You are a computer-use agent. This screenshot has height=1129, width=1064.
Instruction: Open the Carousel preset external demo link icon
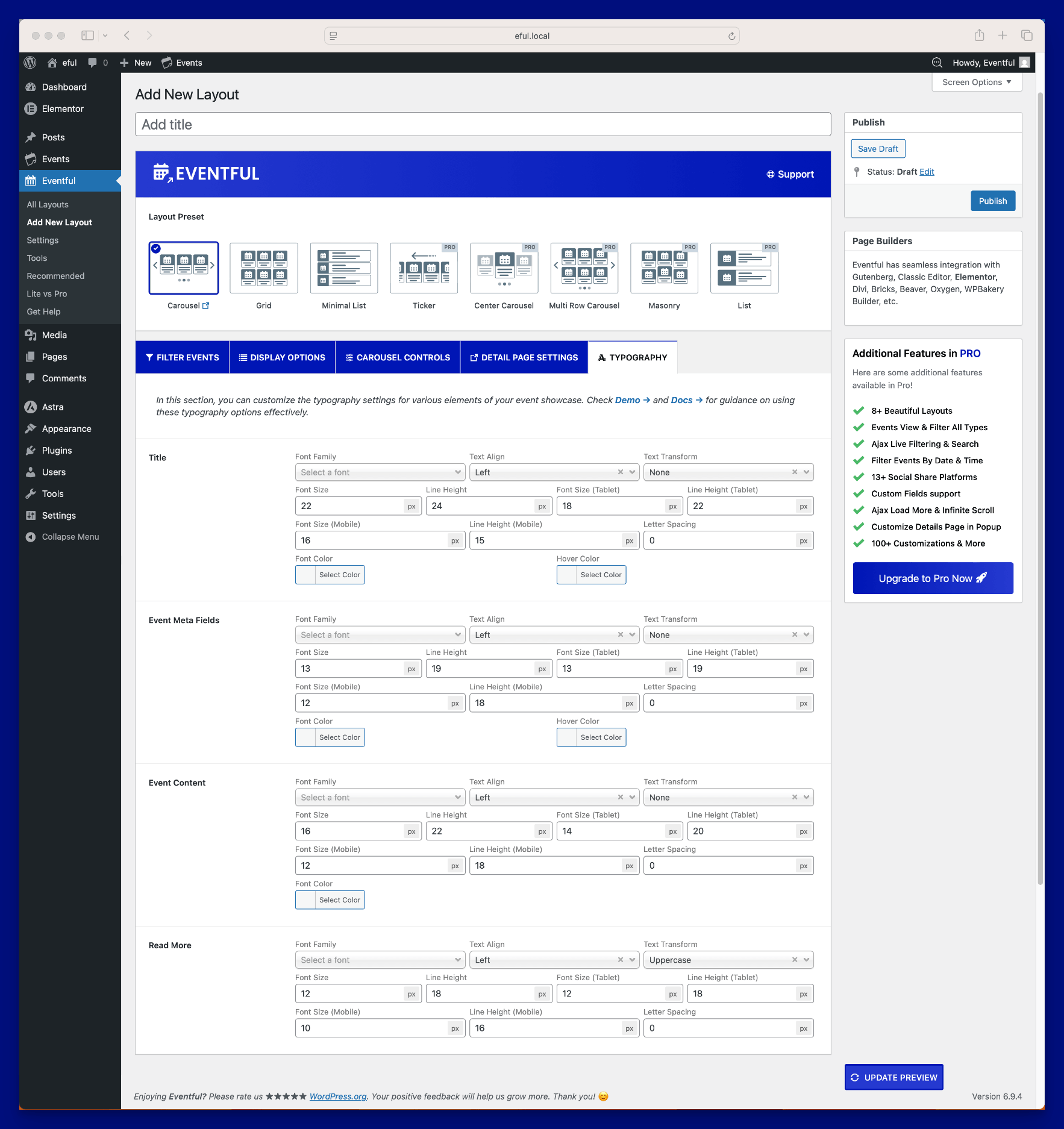tap(206, 305)
